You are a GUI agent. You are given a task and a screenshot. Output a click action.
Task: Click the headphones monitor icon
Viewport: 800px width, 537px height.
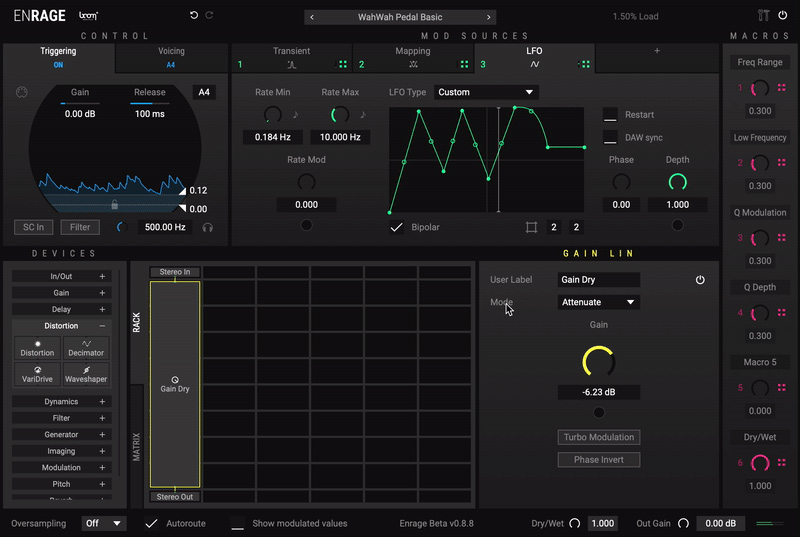point(208,227)
